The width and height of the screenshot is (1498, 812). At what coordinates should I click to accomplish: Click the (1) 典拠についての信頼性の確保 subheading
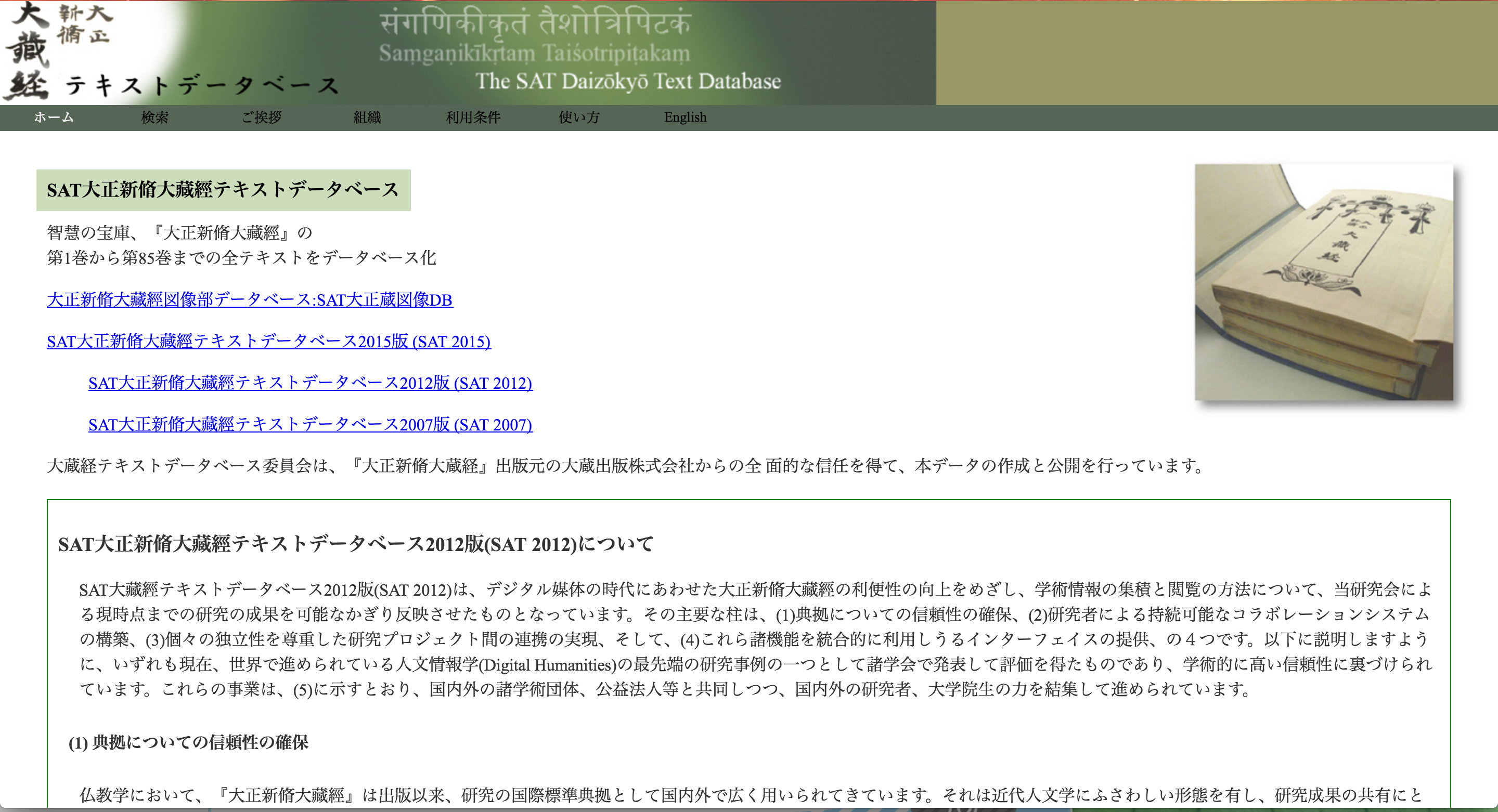coord(188,742)
